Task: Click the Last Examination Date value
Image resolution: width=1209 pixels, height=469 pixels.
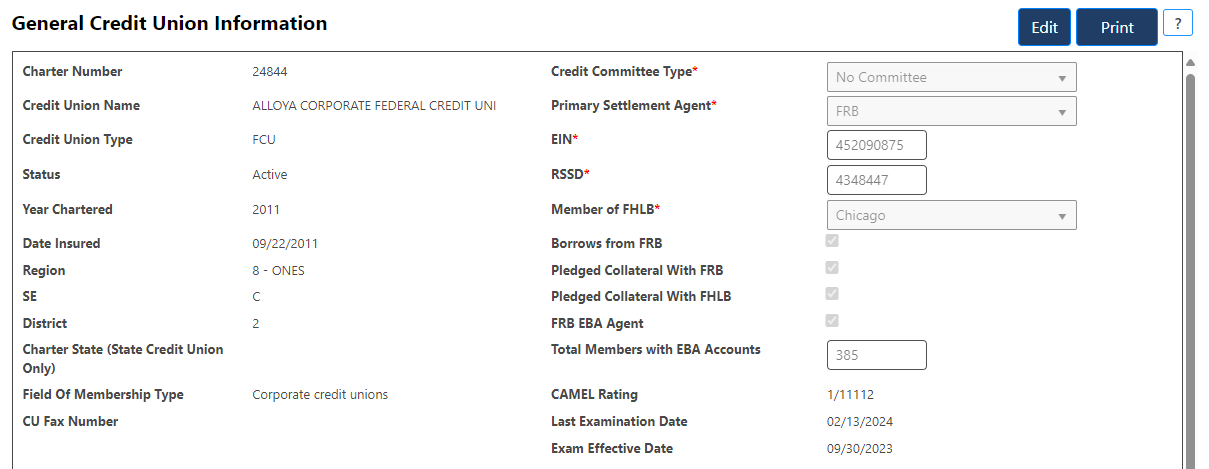Action: (858, 422)
